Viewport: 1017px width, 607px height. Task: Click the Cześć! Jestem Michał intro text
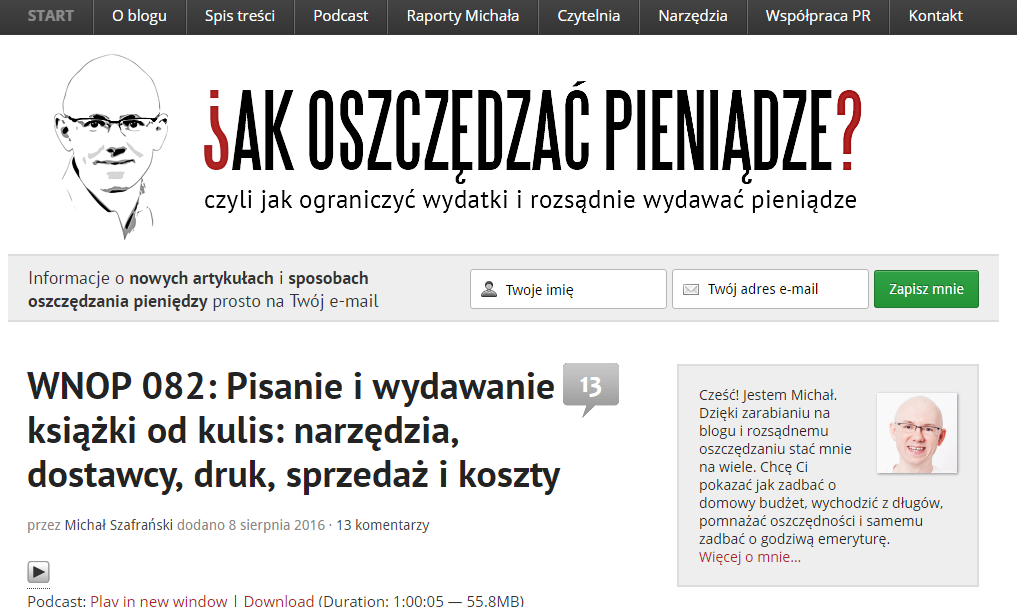pyautogui.click(x=768, y=395)
